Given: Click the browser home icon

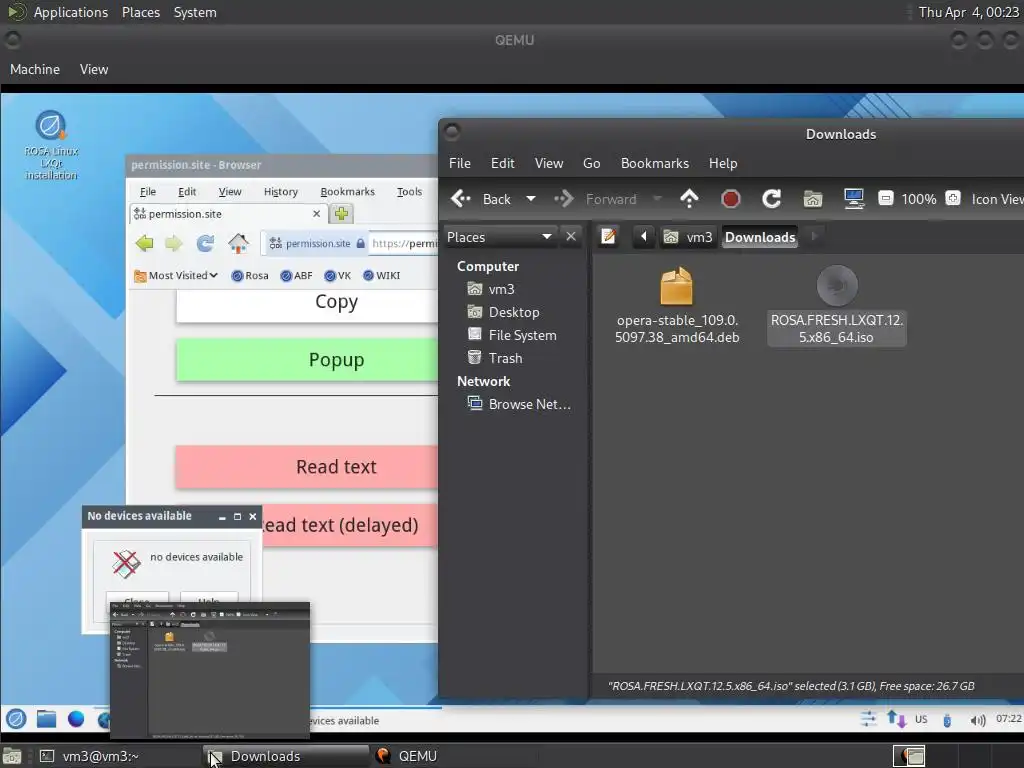Looking at the screenshot, I should [238, 244].
